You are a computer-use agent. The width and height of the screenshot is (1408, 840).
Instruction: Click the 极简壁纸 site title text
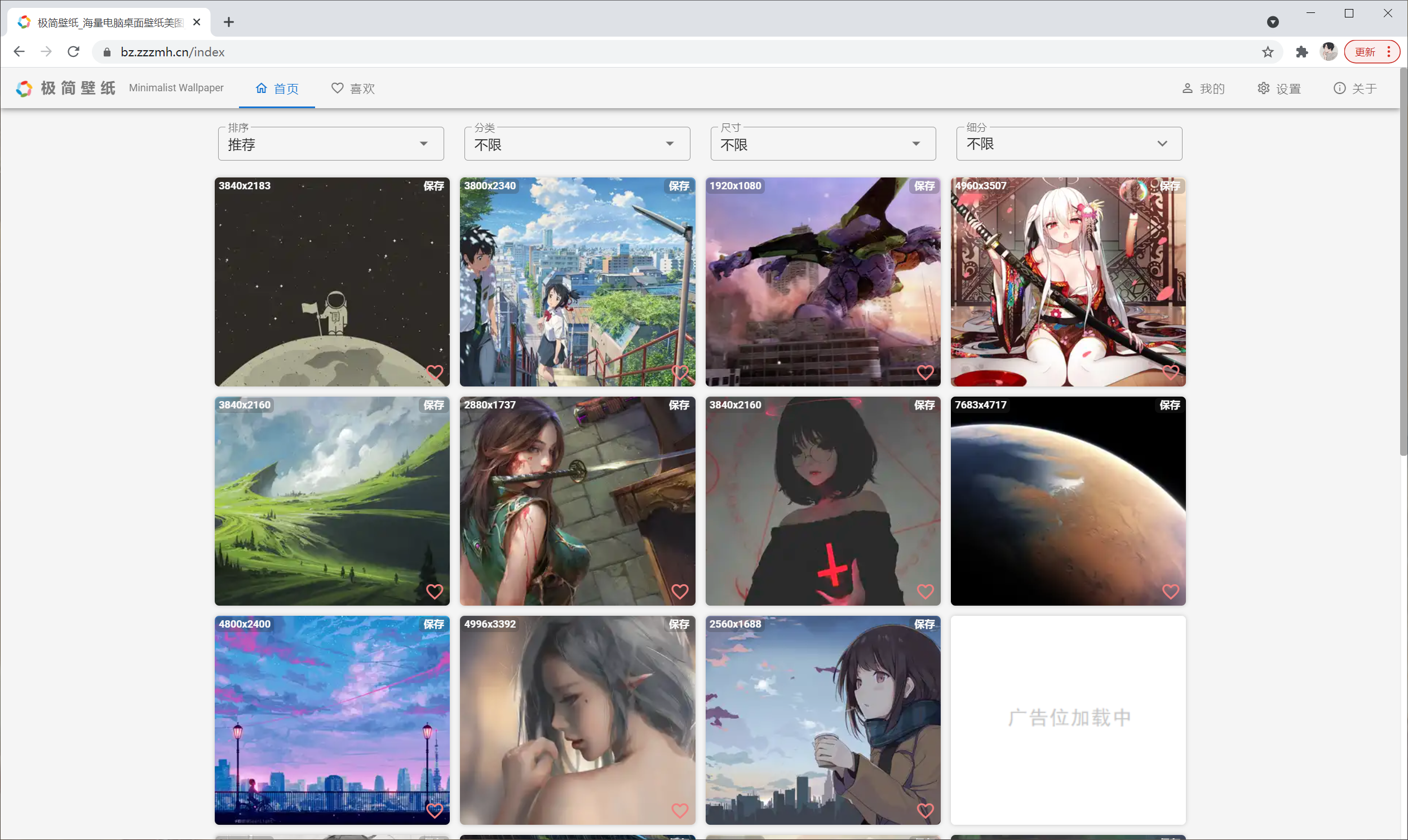point(78,88)
